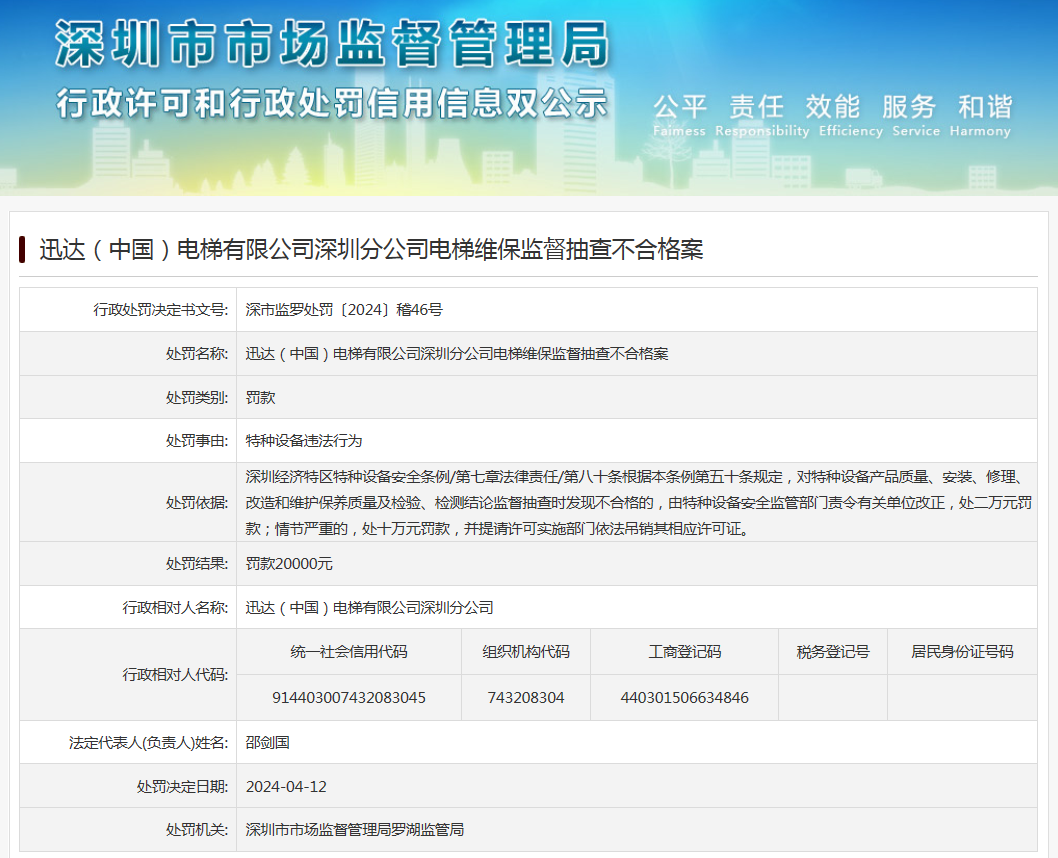Viewport: 1058px width, 858px height.
Task: Click the 责任 Responsibility slogan text
Action: 761,116
